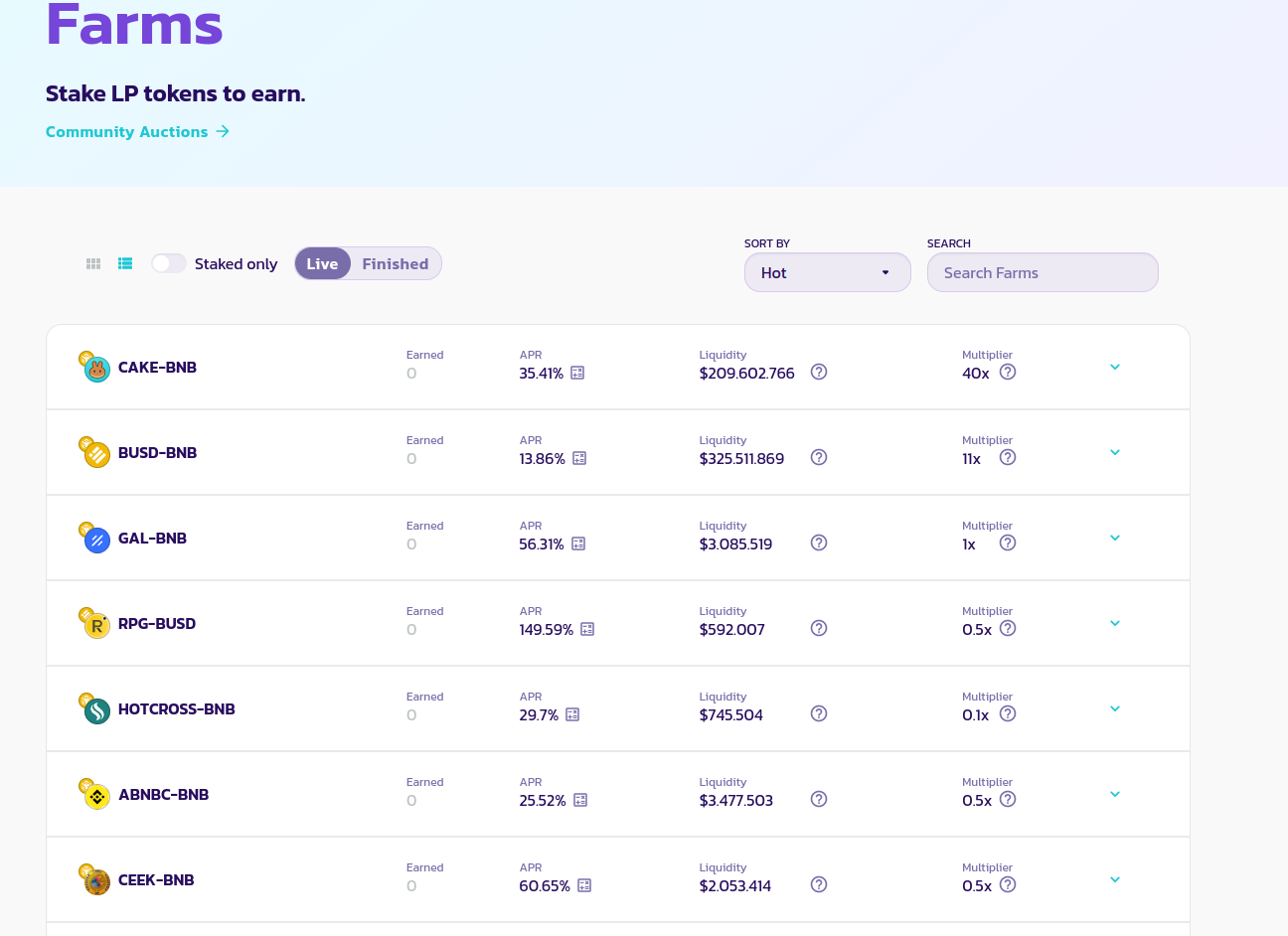Open APR calculator for ABNBC-BNB
Image resolution: width=1288 pixels, height=936 pixels.
580,800
